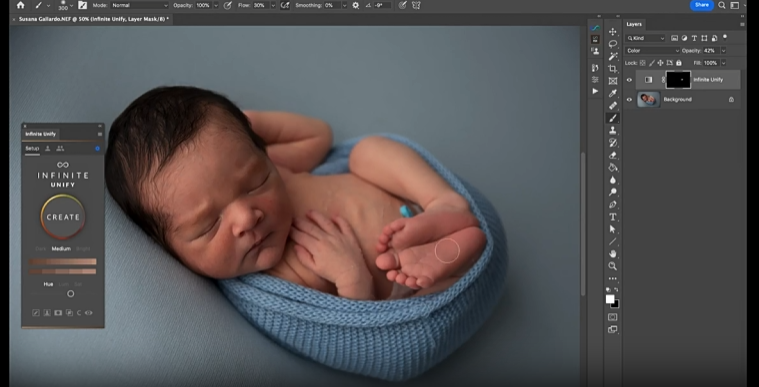The height and width of the screenshot is (387, 759).
Task: Click the blue Share button
Action: [701, 5]
